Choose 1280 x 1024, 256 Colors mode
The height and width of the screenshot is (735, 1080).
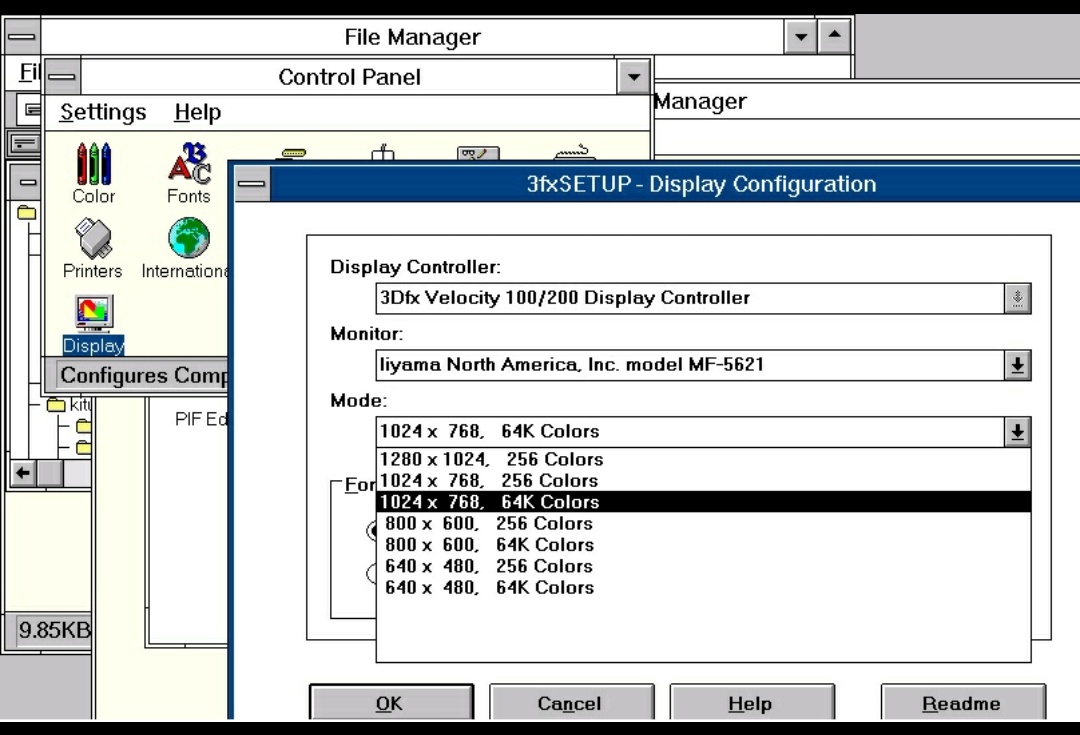click(703, 459)
